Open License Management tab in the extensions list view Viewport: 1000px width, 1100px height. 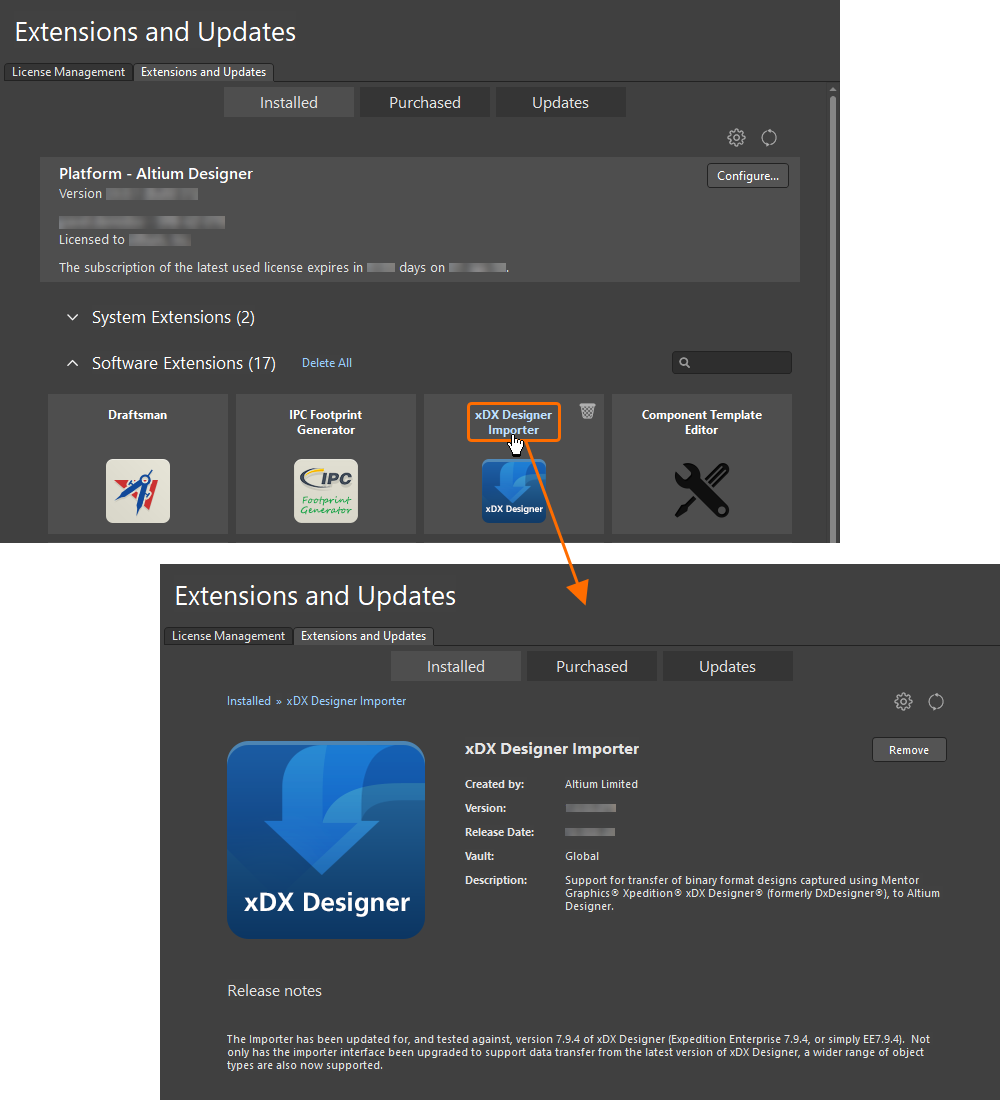click(68, 72)
